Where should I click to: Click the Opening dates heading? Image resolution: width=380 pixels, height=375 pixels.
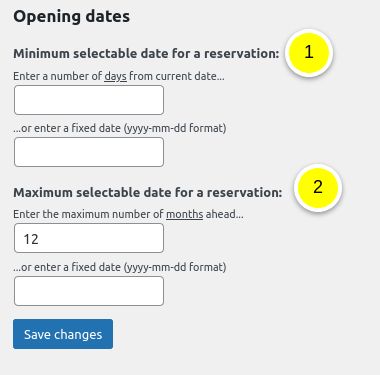pyautogui.click(x=71, y=17)
